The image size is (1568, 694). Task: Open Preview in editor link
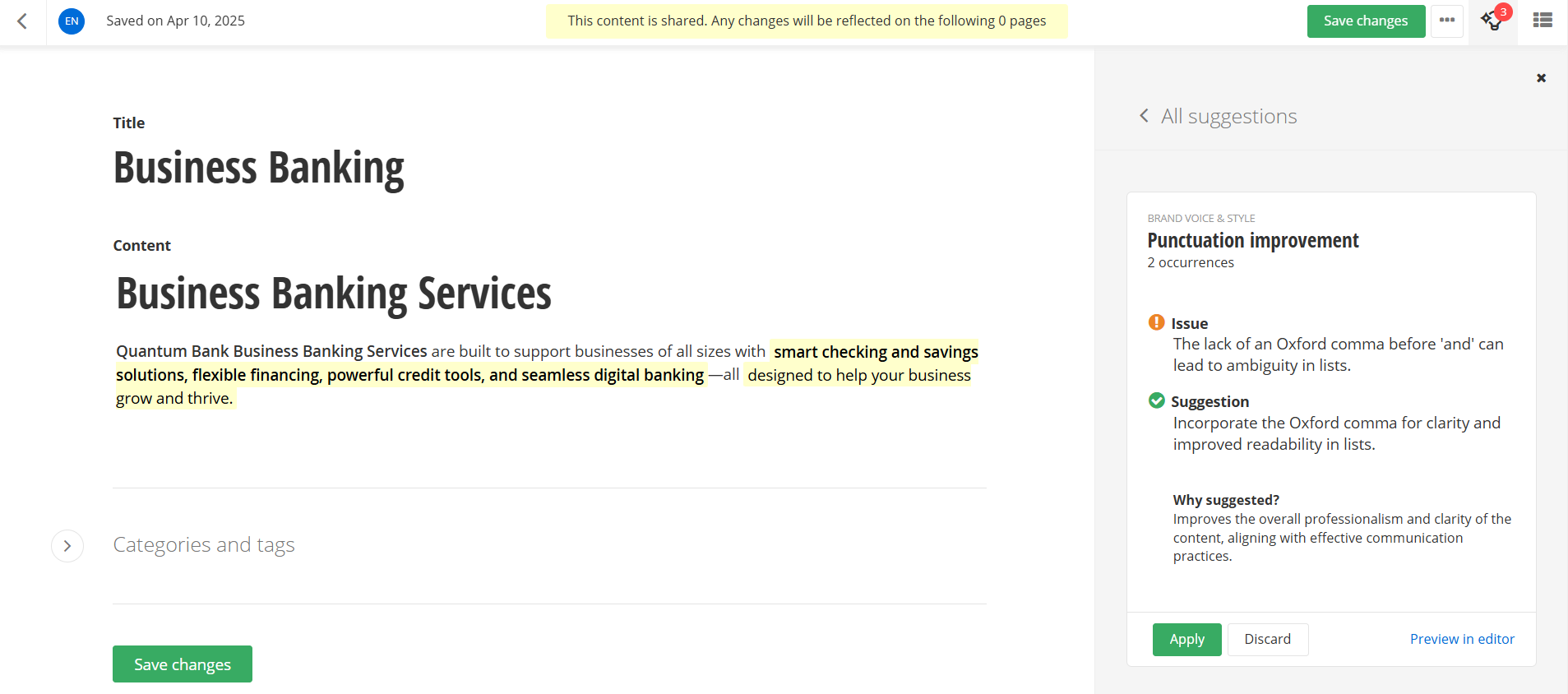1461,639
